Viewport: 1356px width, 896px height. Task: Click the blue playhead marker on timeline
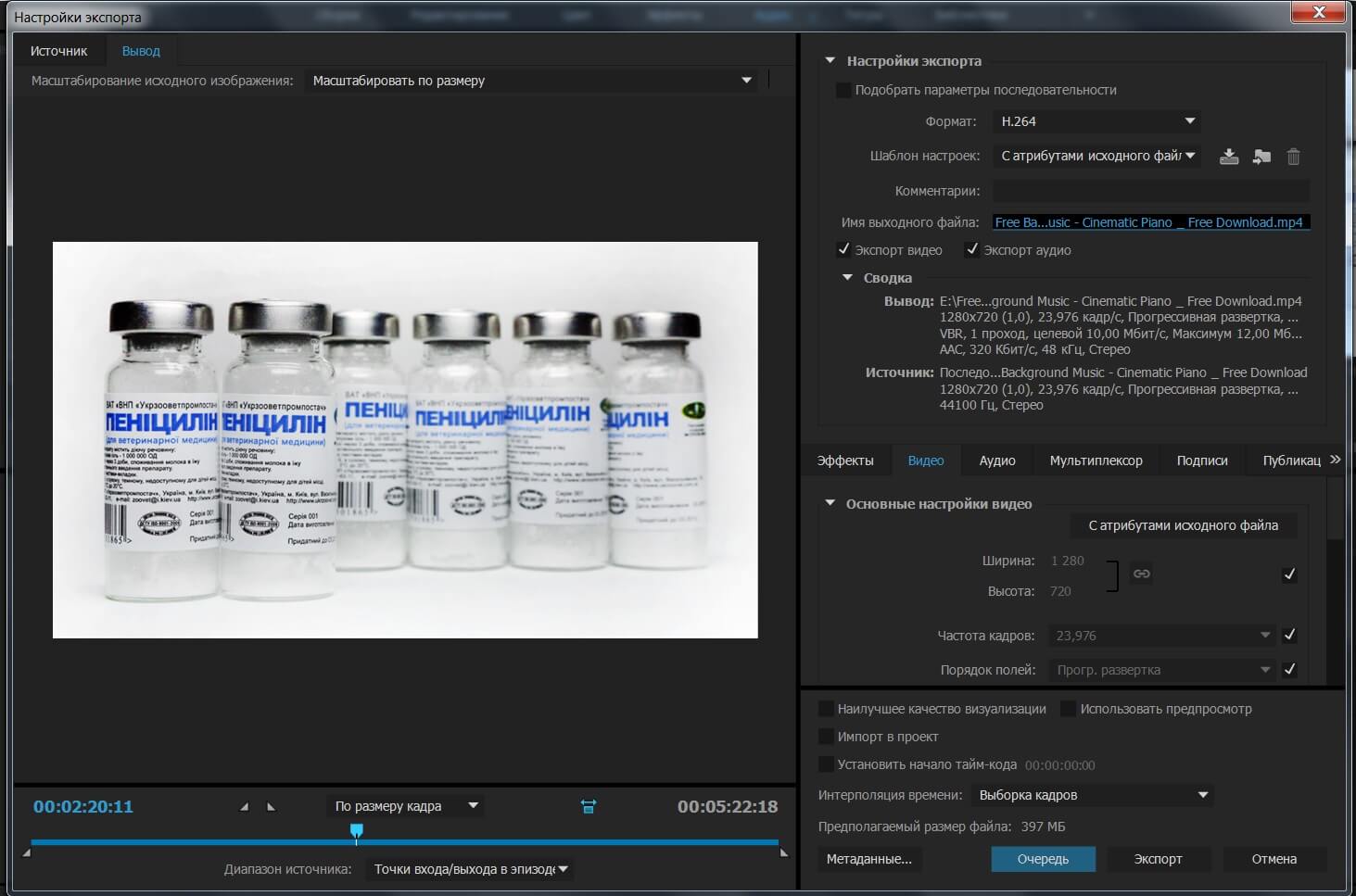click(356, 832)
